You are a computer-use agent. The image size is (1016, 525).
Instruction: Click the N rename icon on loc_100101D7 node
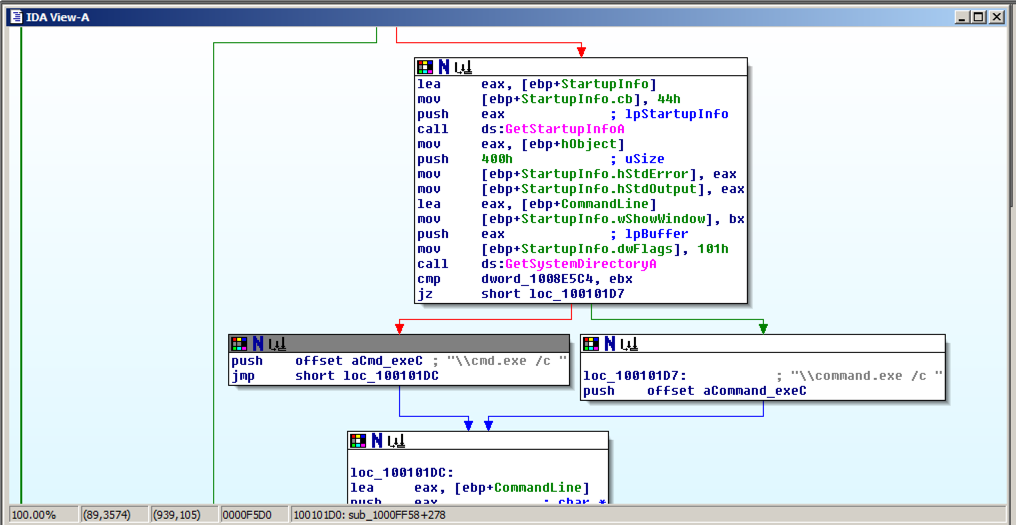pyautogui.click(x=610, y=344)
